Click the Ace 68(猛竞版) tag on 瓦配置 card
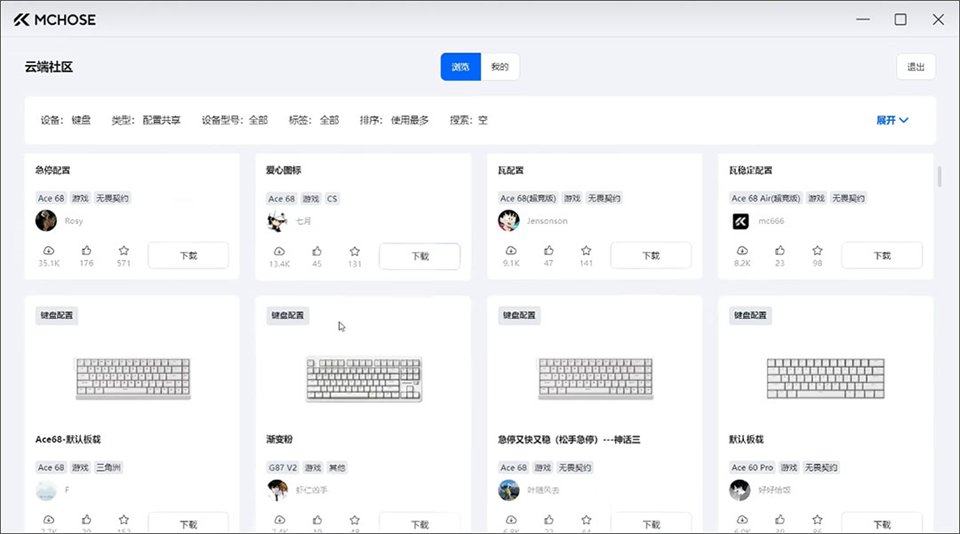 [x=528, y=198]
